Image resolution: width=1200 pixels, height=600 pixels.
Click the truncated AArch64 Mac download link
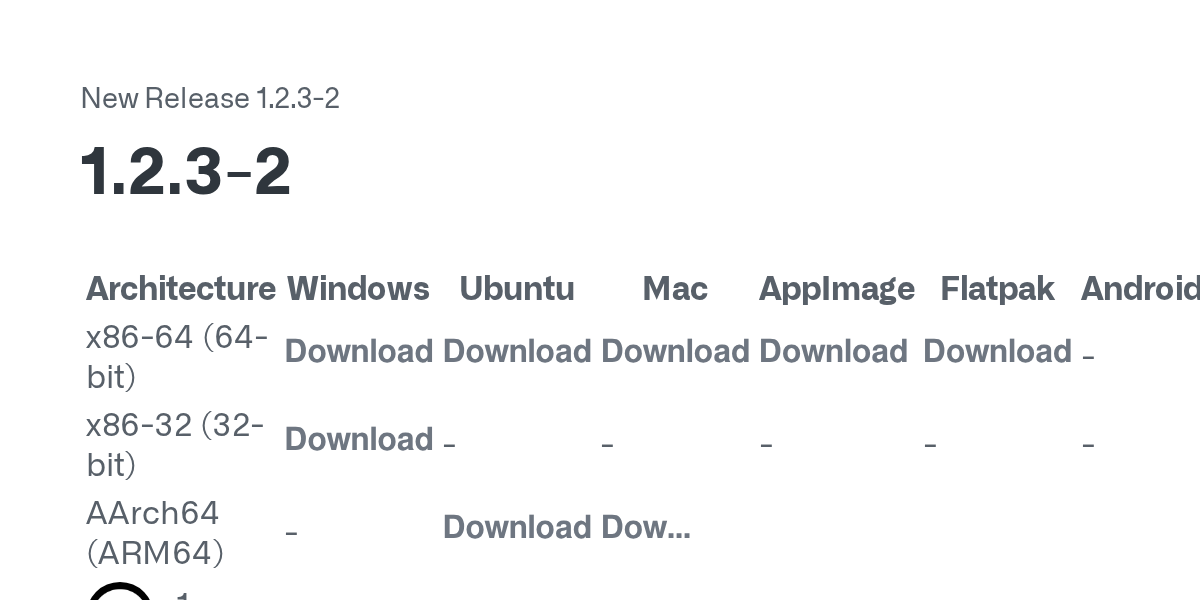pos(645,528)
